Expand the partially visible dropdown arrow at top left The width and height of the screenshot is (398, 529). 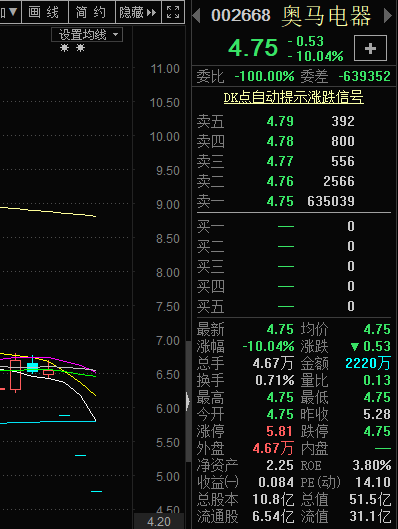coord(10,12)
